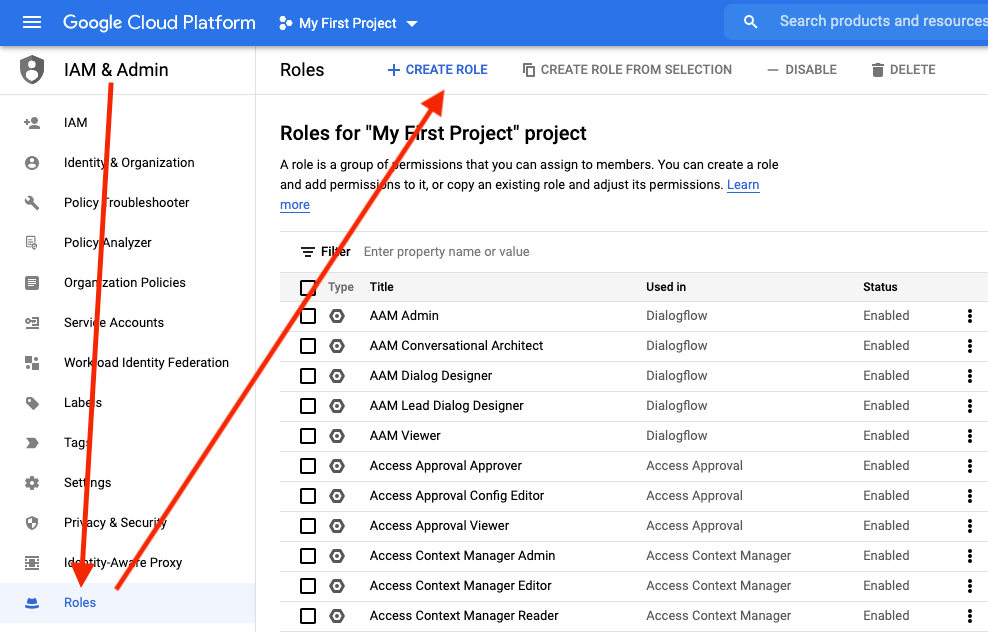The image size is (988, 632).
Task: Open Identity-Aware Proxy sidebar item
Action: click(123, 563)
